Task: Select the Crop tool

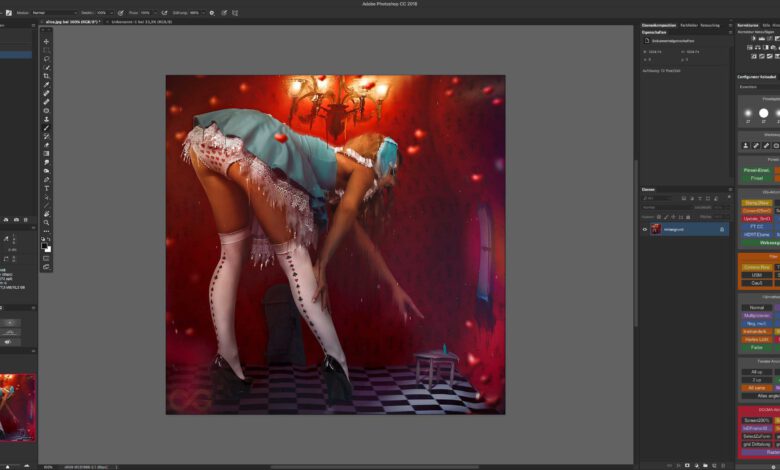Action: coord(46,76)
